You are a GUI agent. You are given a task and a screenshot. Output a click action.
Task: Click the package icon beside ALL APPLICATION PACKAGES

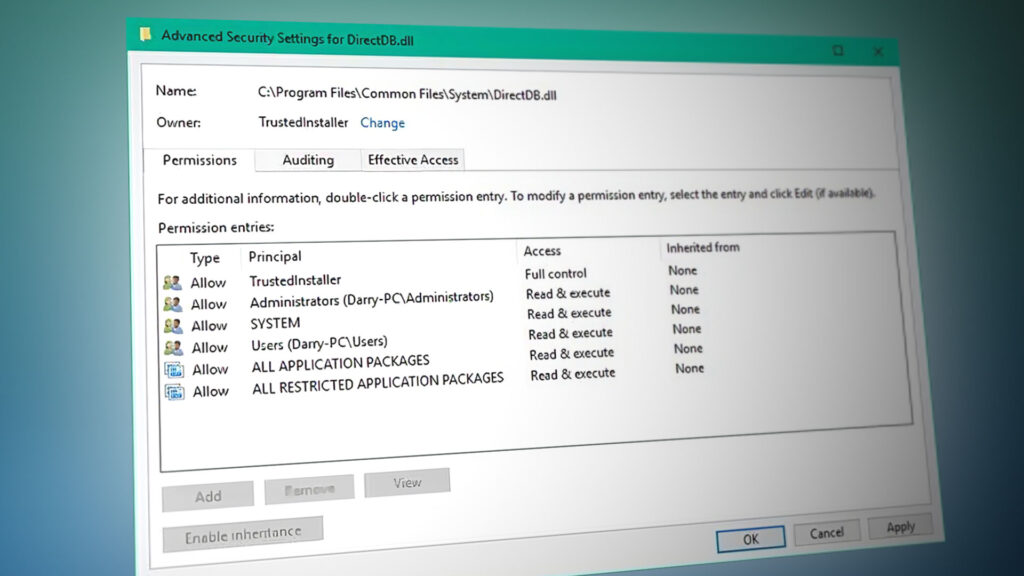pyautogui.click(x=172, y=369)
